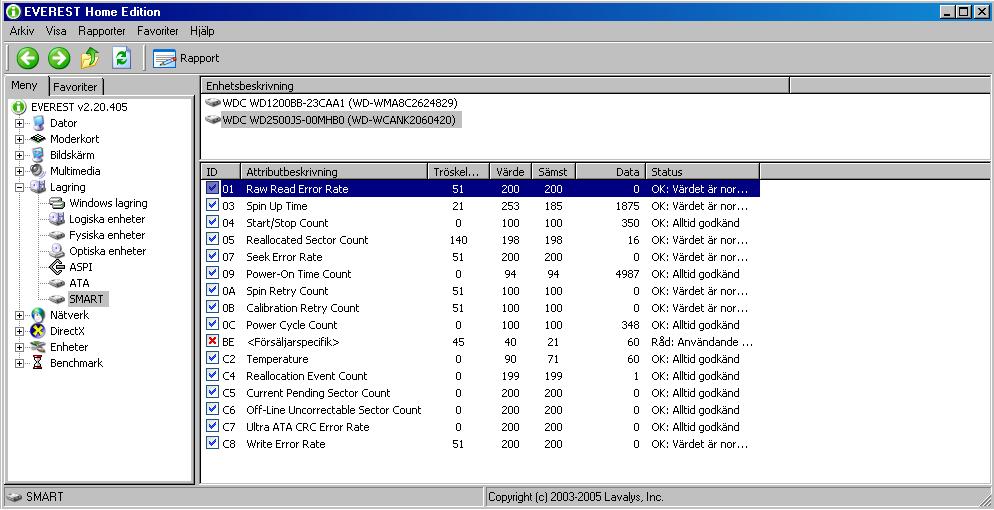Toggle the checkbox for Temperature
Viewport: 994px width, 510px height.
pyautogui.click(x=212, y=358)
